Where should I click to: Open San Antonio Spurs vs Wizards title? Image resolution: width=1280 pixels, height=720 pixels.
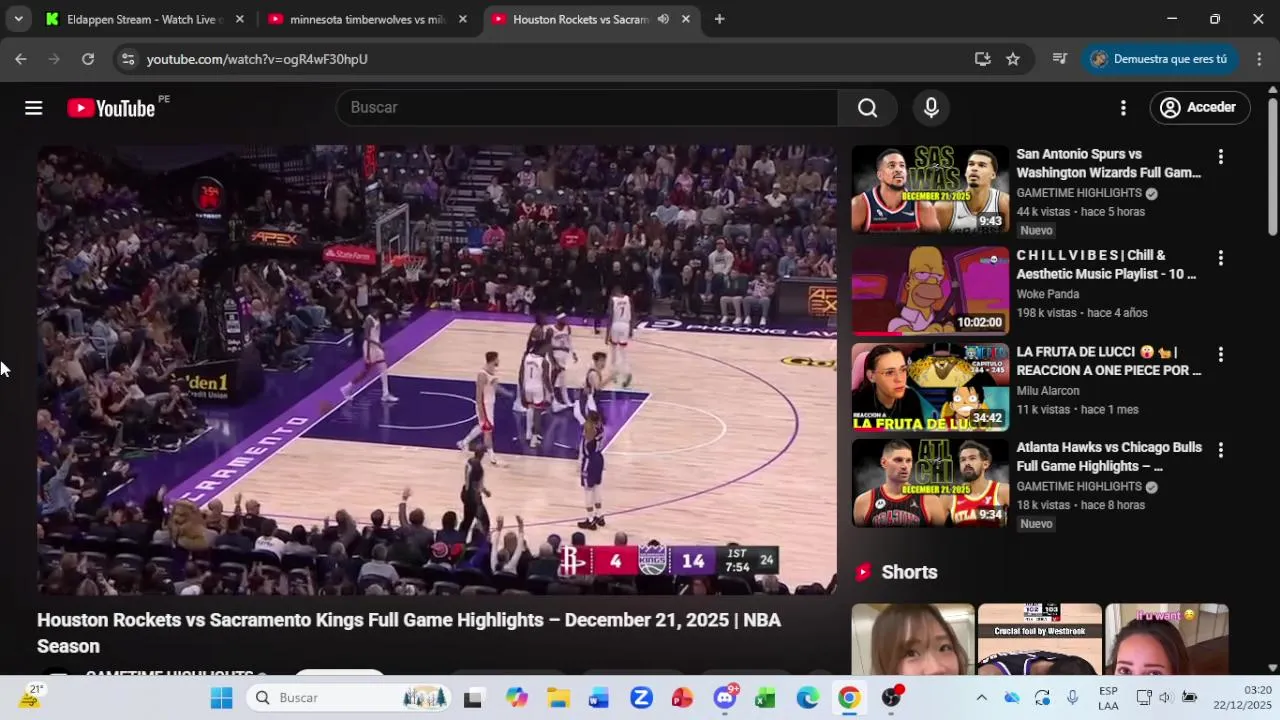tap(1109, 164)
